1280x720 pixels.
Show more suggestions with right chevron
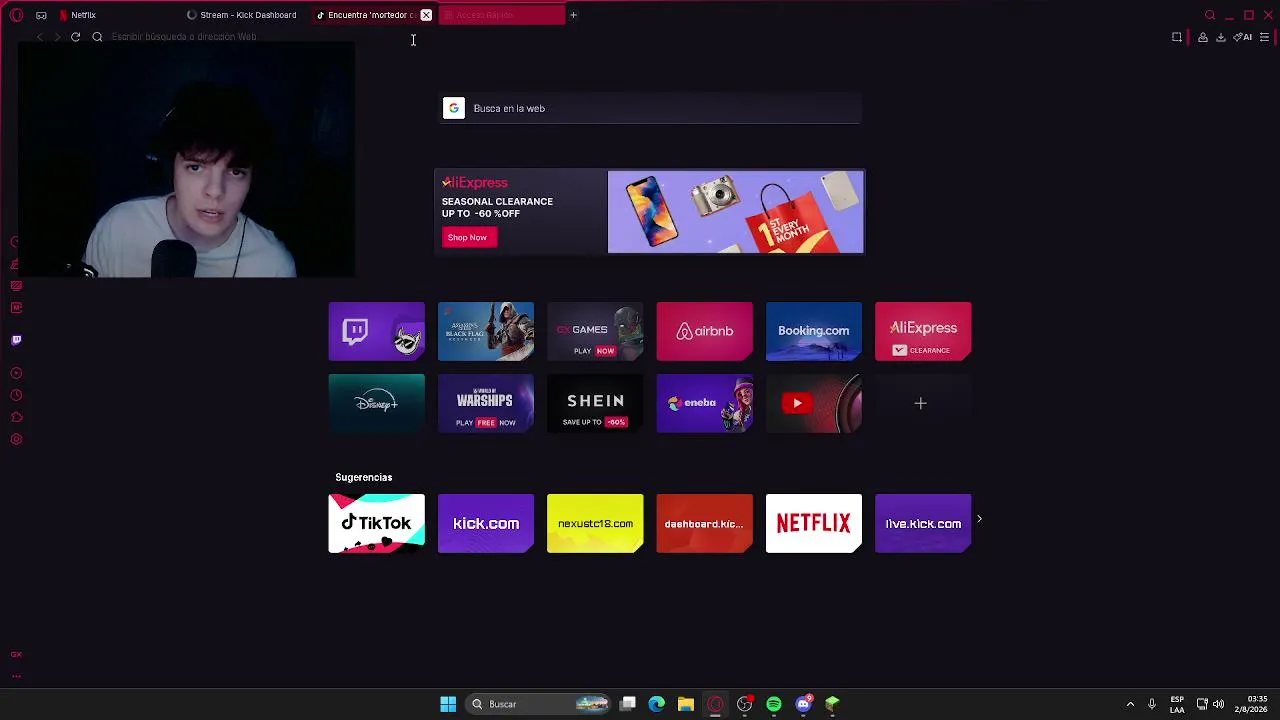point(979,519)
